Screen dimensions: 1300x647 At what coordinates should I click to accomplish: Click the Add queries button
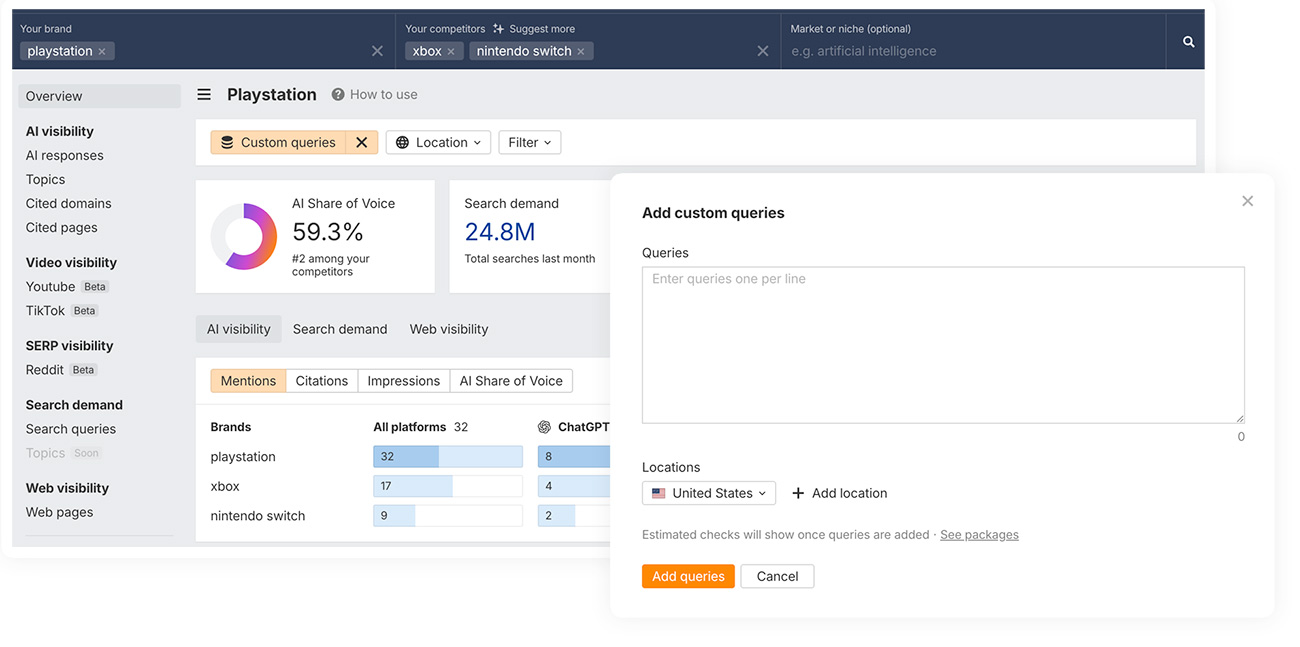click(688, 576)
